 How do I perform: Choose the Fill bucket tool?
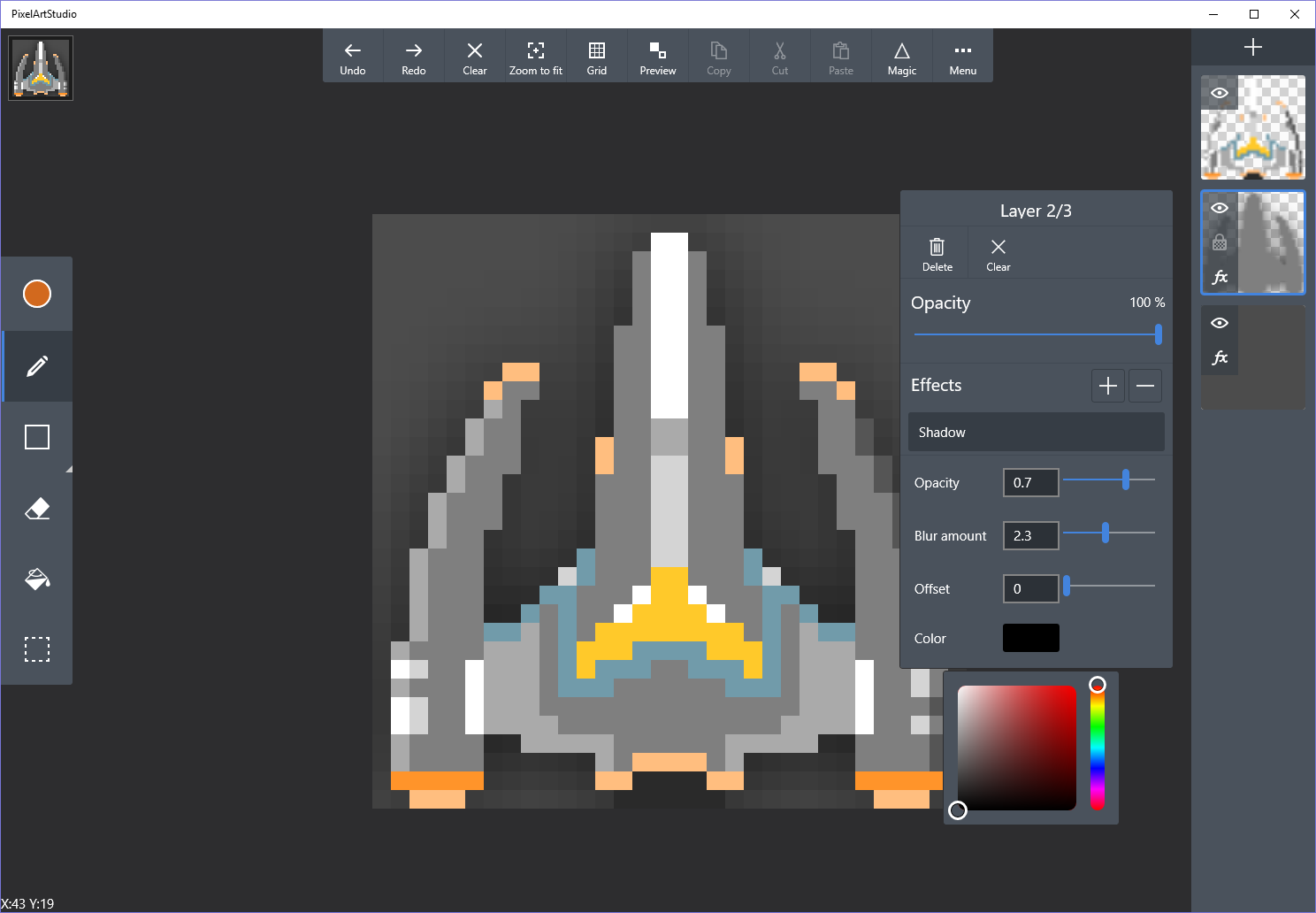point(37,579)
